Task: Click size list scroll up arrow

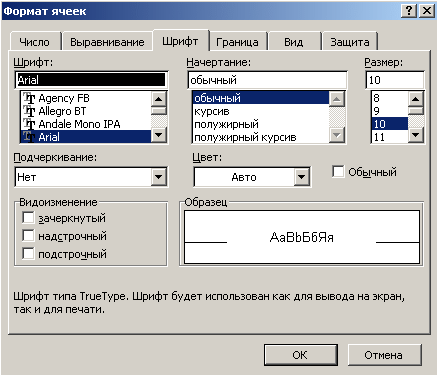Action: coord(416,99)
